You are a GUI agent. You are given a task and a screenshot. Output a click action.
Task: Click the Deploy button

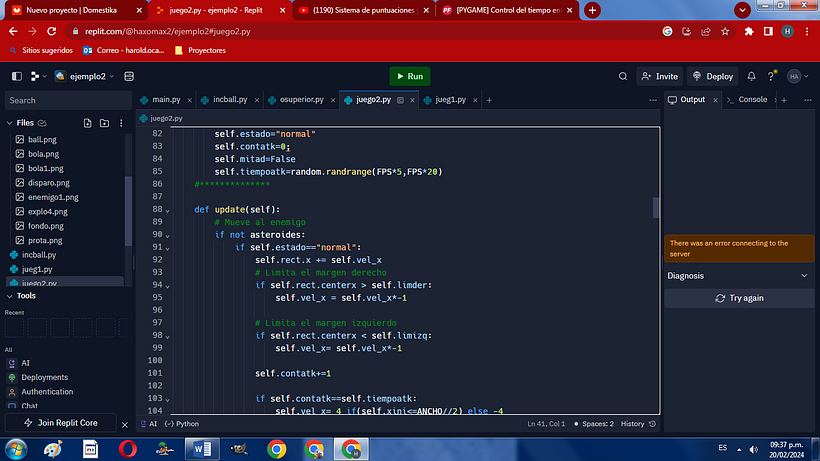[712, 76]
